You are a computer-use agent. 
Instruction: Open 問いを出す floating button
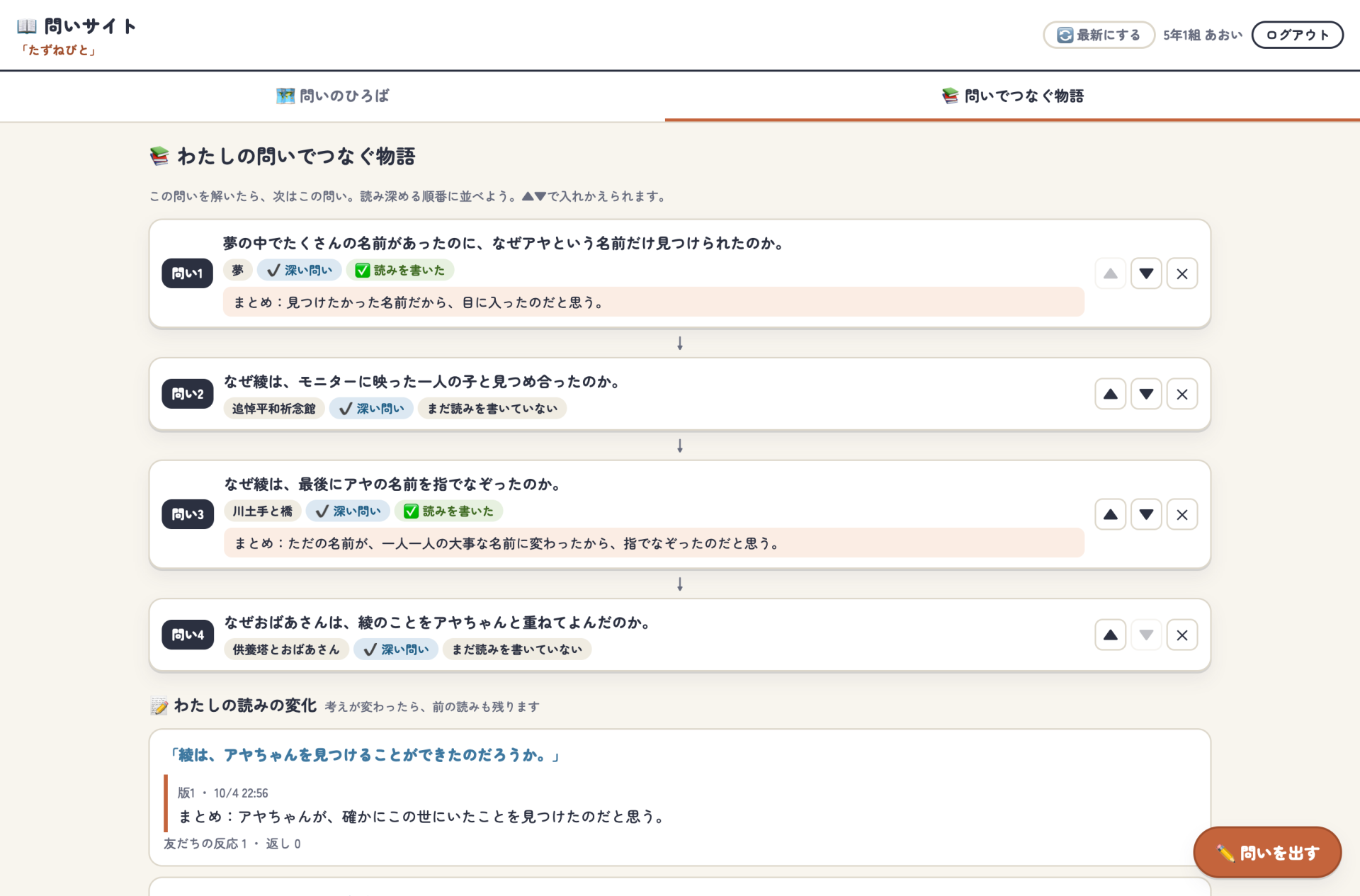pos(1267,852)
